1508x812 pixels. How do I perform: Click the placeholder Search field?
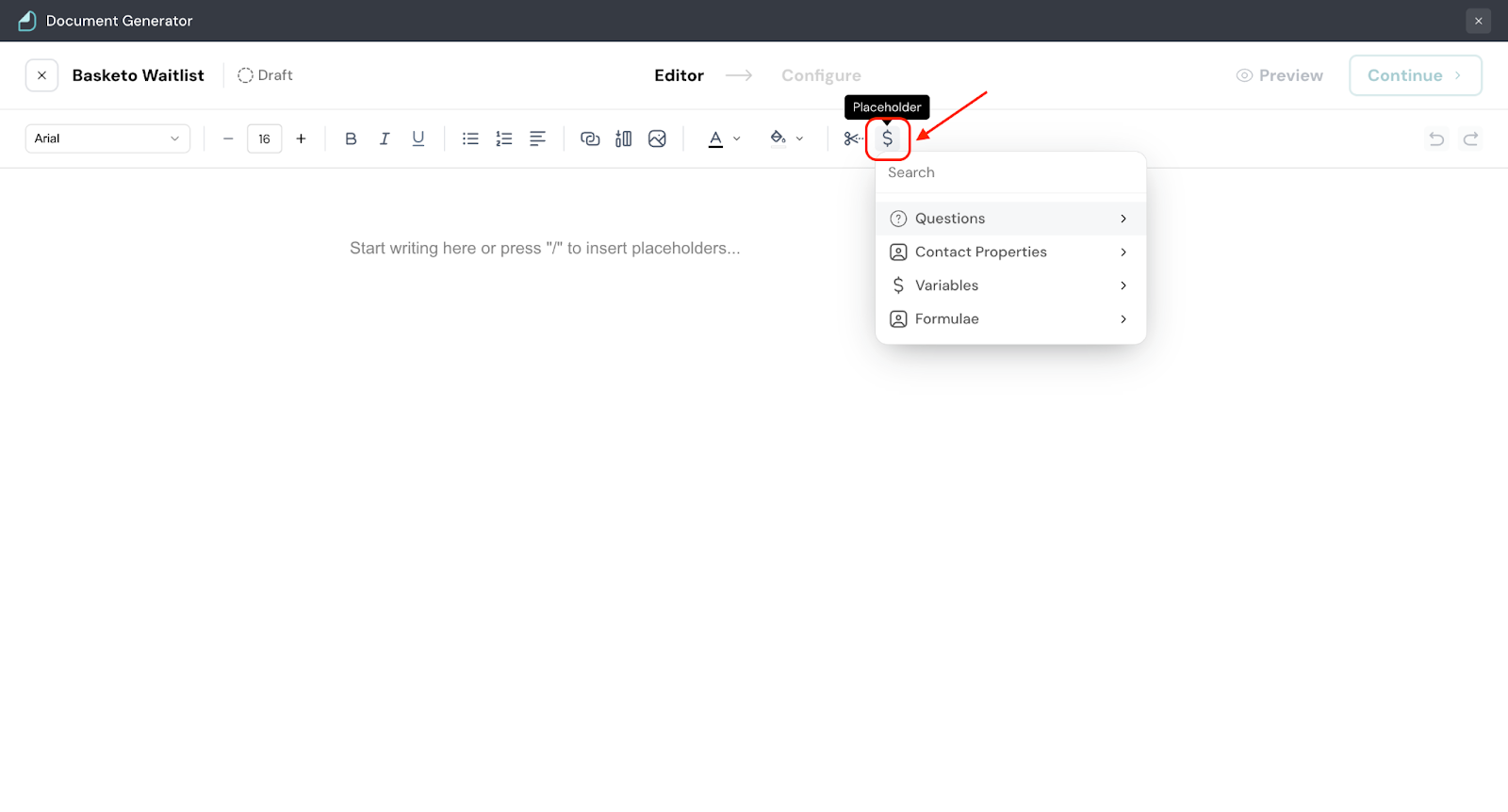click(1009, 172)
